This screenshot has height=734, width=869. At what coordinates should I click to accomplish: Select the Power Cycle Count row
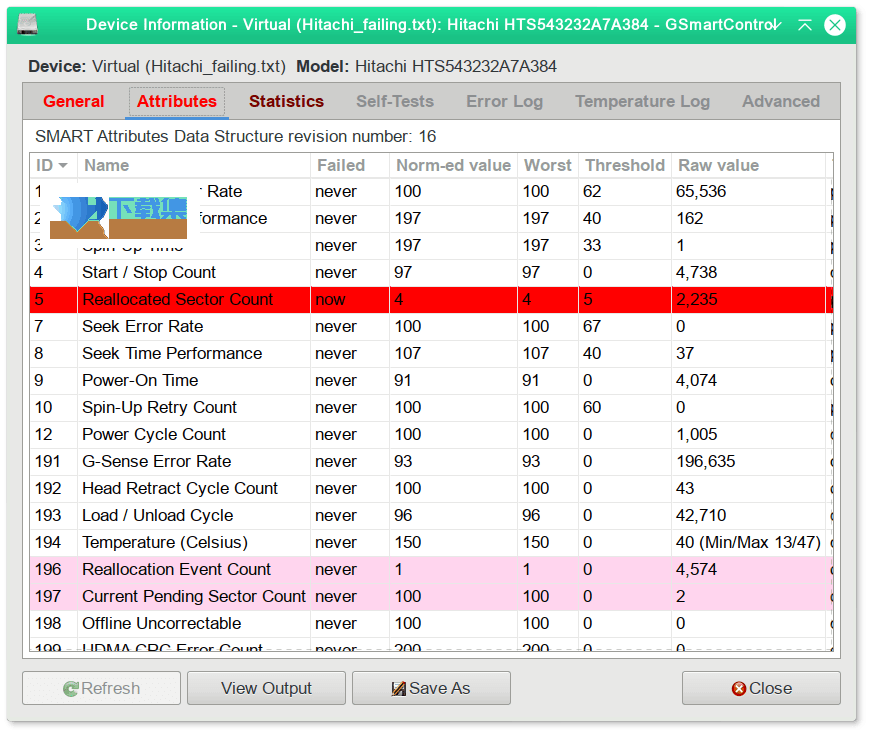(431, 435)
